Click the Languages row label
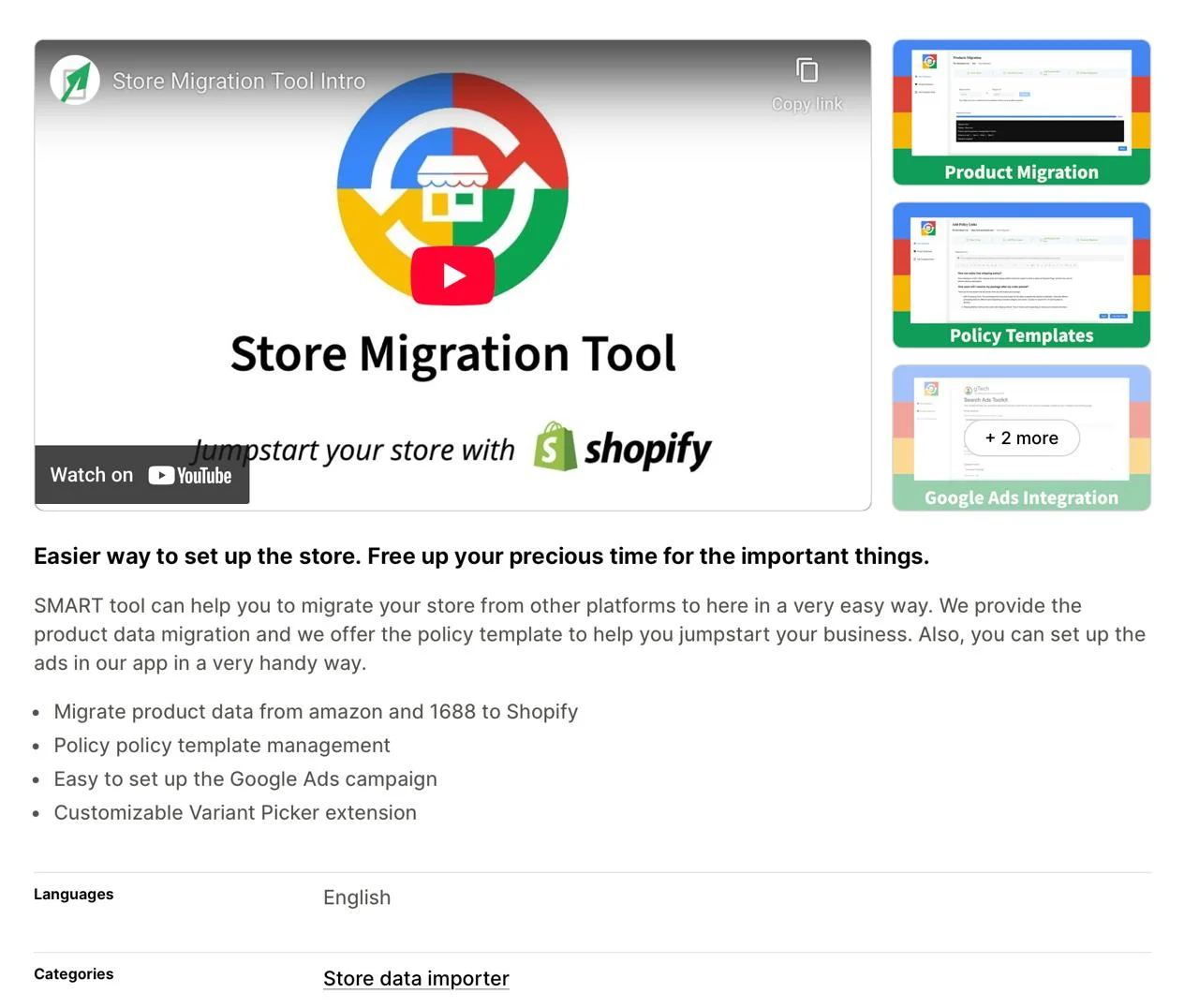1199x1008 pixels. (x=73, y=894)
